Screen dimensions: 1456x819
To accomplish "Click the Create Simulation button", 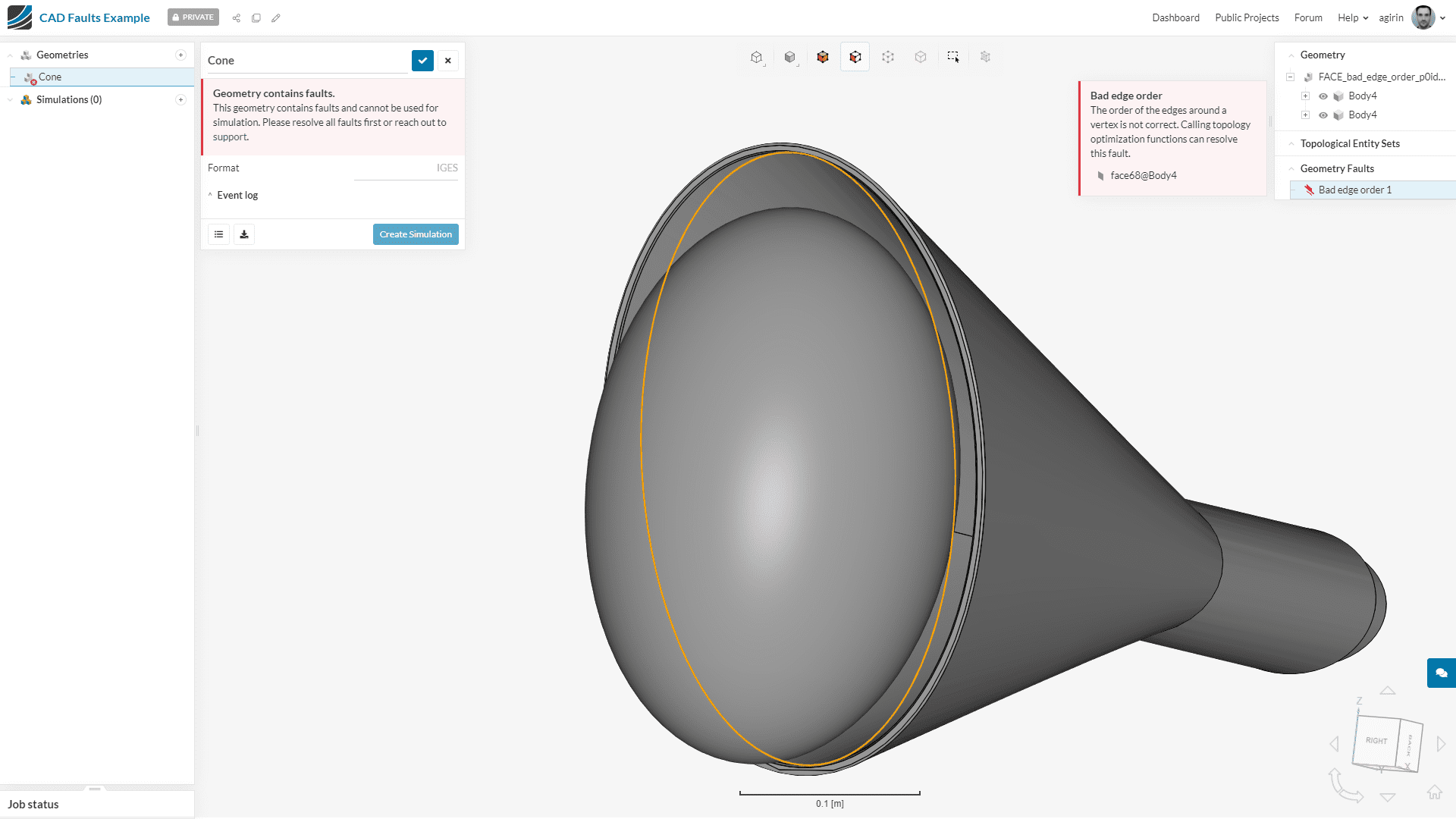I will (x=416, y=234).
